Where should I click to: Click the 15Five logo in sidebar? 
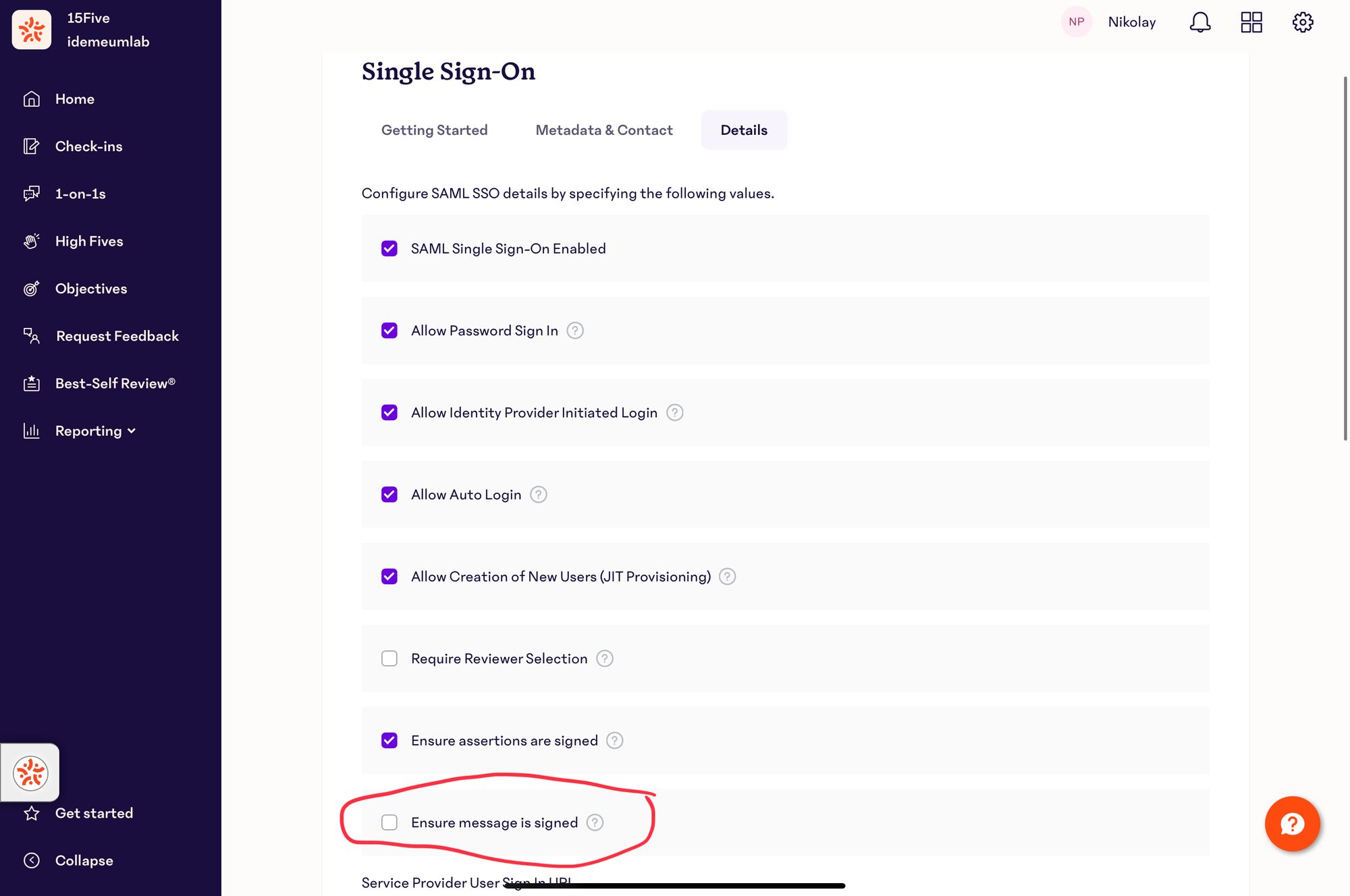(x=32, y=30)
